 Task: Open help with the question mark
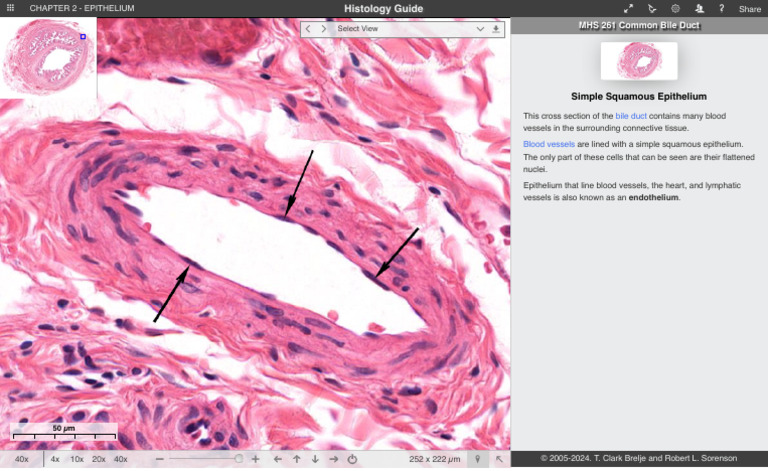[x=721, y=8]
